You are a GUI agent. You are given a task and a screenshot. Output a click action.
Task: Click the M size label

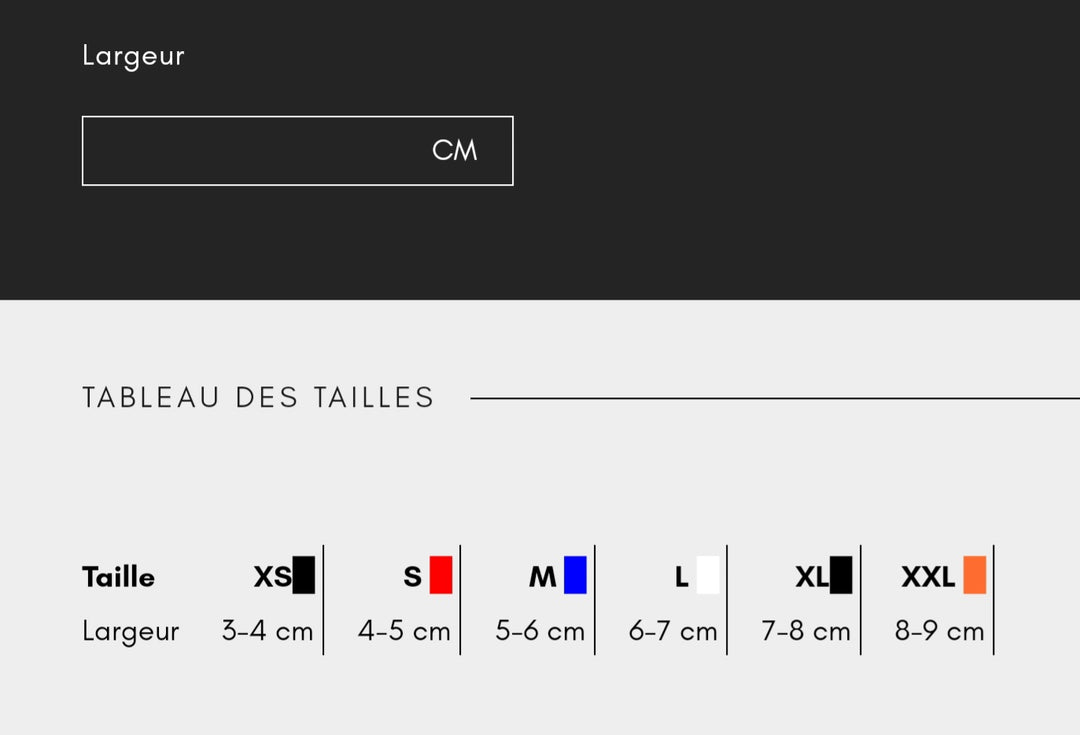542,577
